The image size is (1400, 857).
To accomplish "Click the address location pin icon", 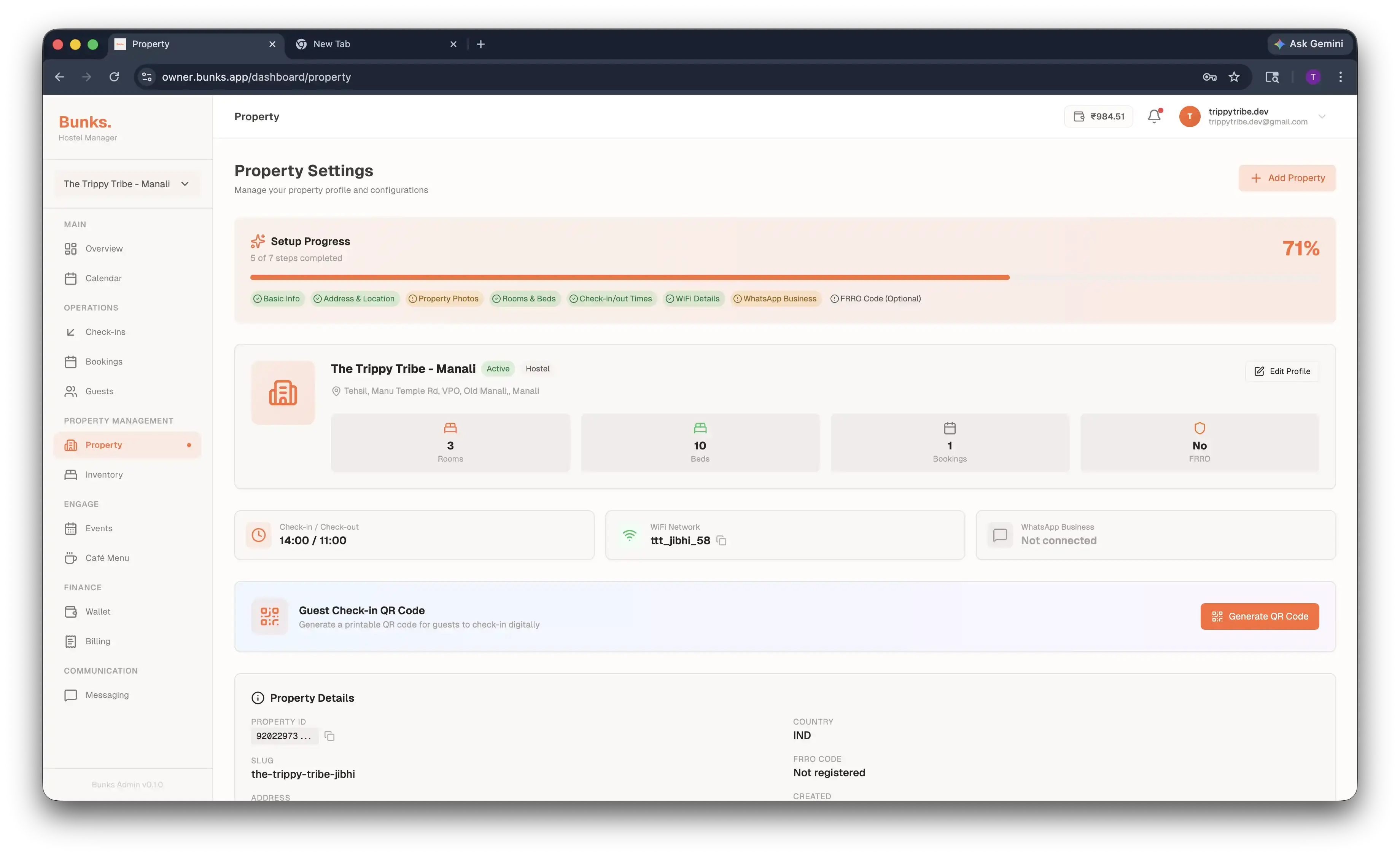I will click(x=336, y=391).
